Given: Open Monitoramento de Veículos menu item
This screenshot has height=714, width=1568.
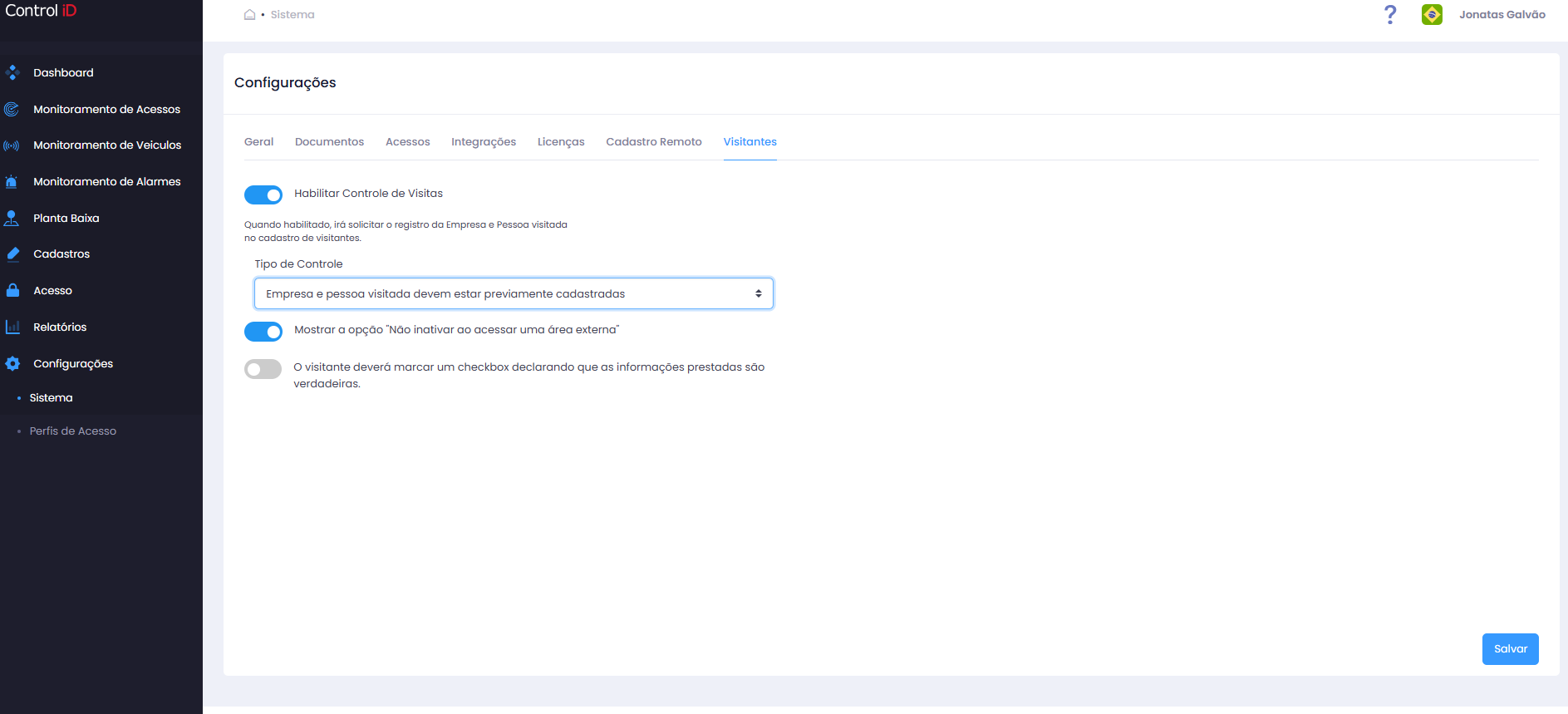Looking at the screenshot, I should 107,145.
